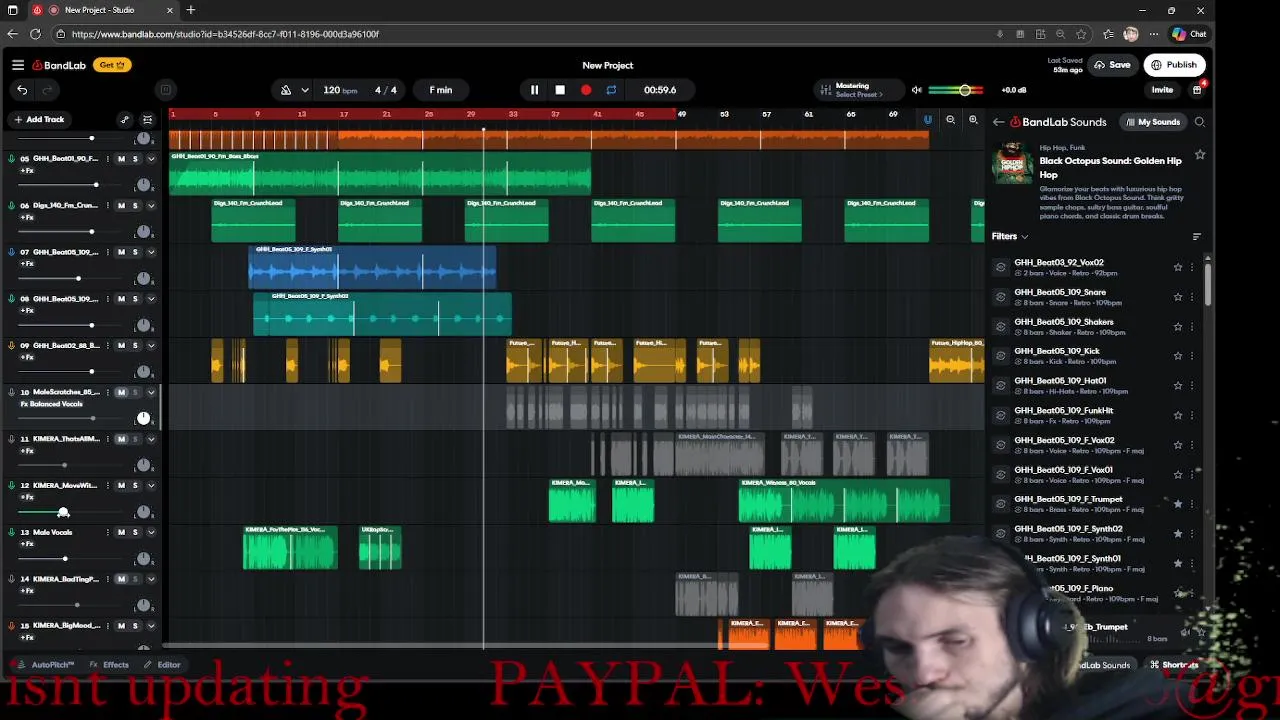Preview GHH_Beat03_92_Vox02 sample
This screenshot has width=1280, height=720.
[x=1000, y=267]
